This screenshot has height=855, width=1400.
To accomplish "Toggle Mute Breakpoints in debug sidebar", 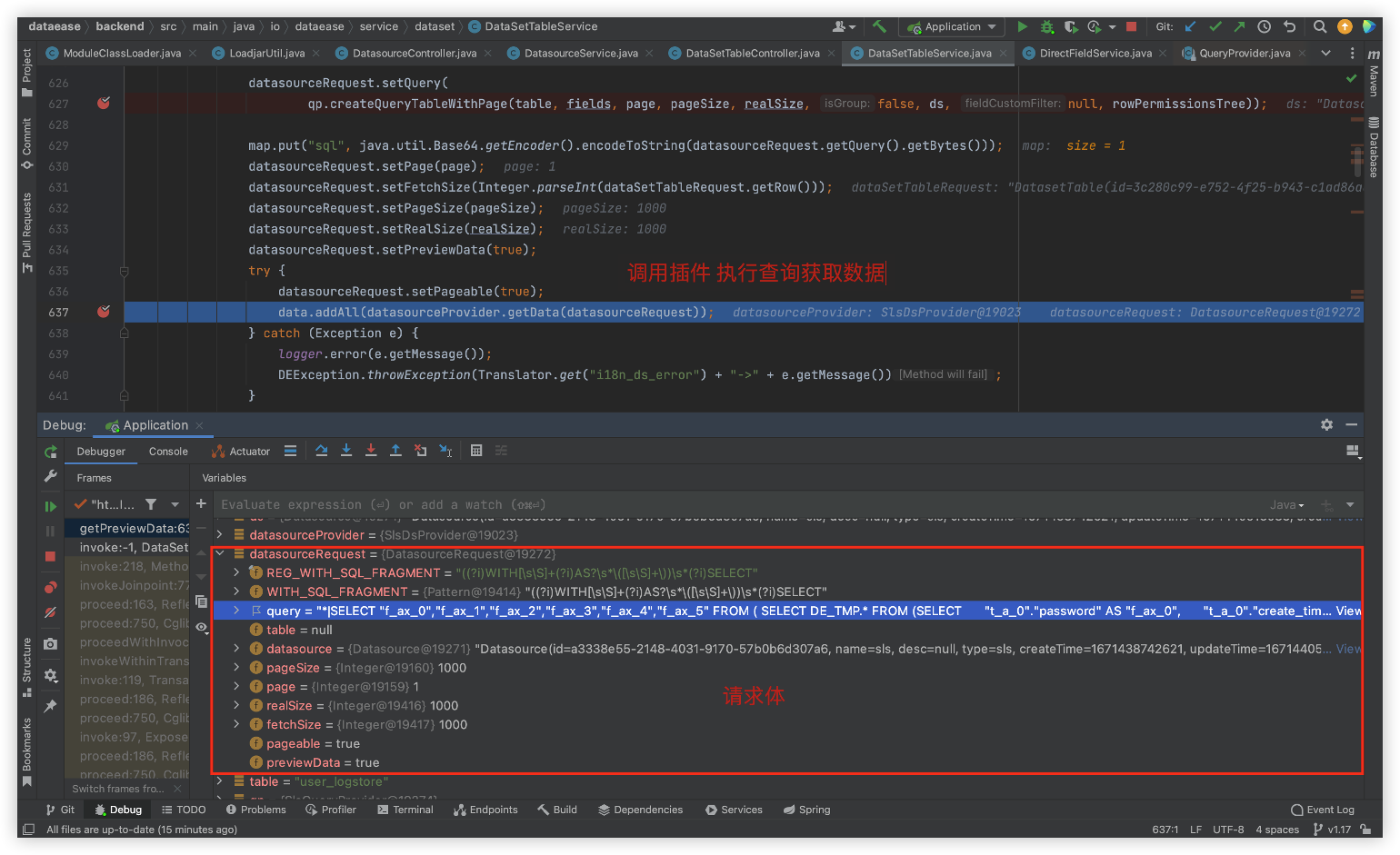I will 51,612.
